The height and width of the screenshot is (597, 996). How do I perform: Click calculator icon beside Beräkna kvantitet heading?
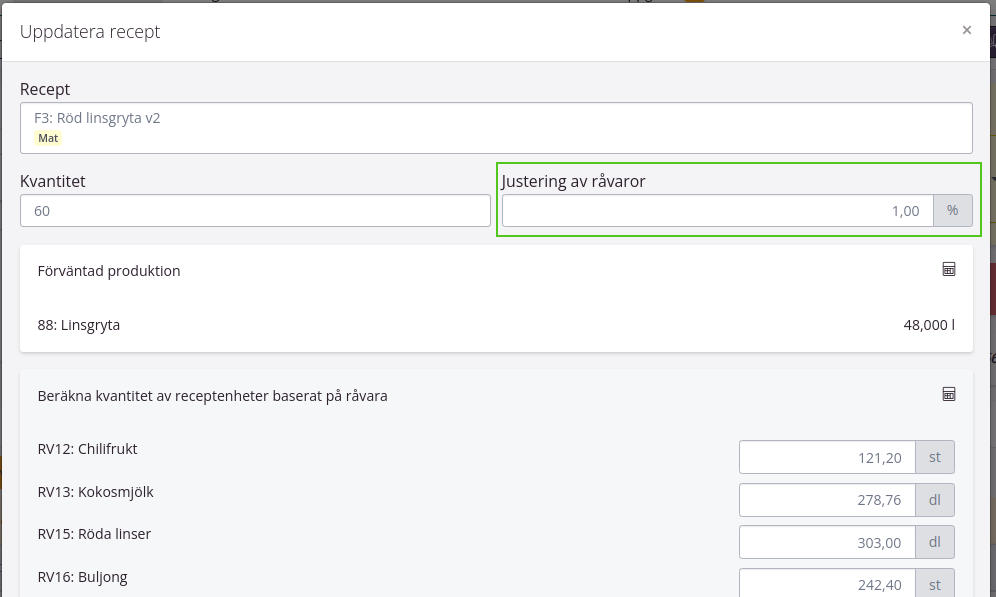pos(949,394)
